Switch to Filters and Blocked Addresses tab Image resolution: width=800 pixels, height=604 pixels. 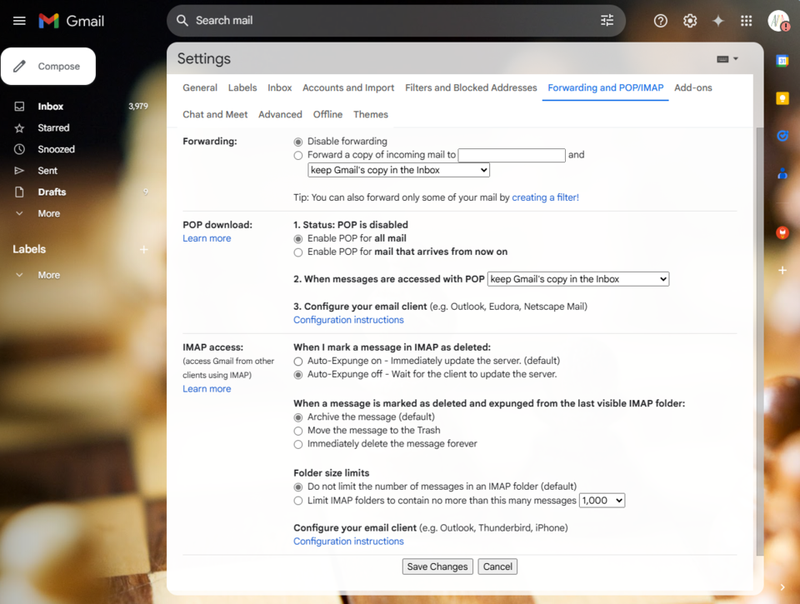point(471,88)
